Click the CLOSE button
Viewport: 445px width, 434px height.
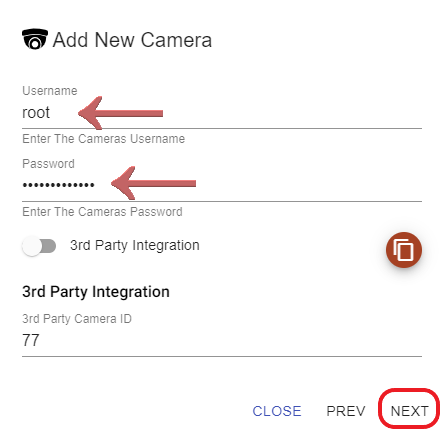click(x=277, y=411)
